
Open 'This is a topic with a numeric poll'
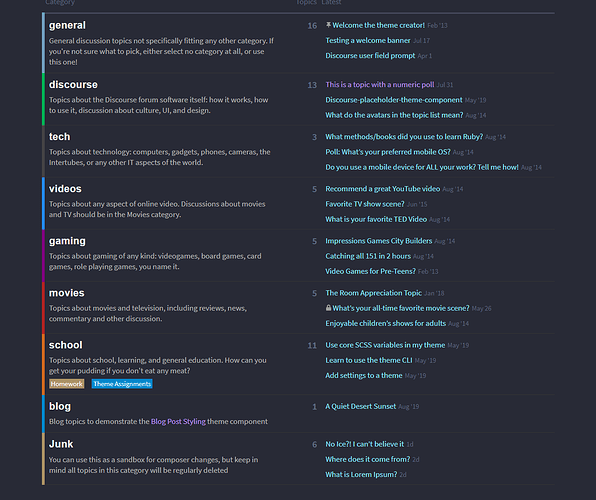[380, 84]
